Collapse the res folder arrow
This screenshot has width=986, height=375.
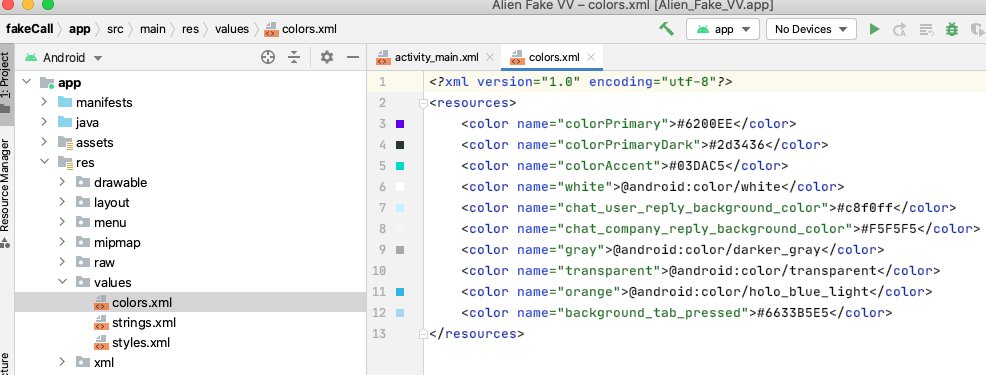tap(44, 162)
